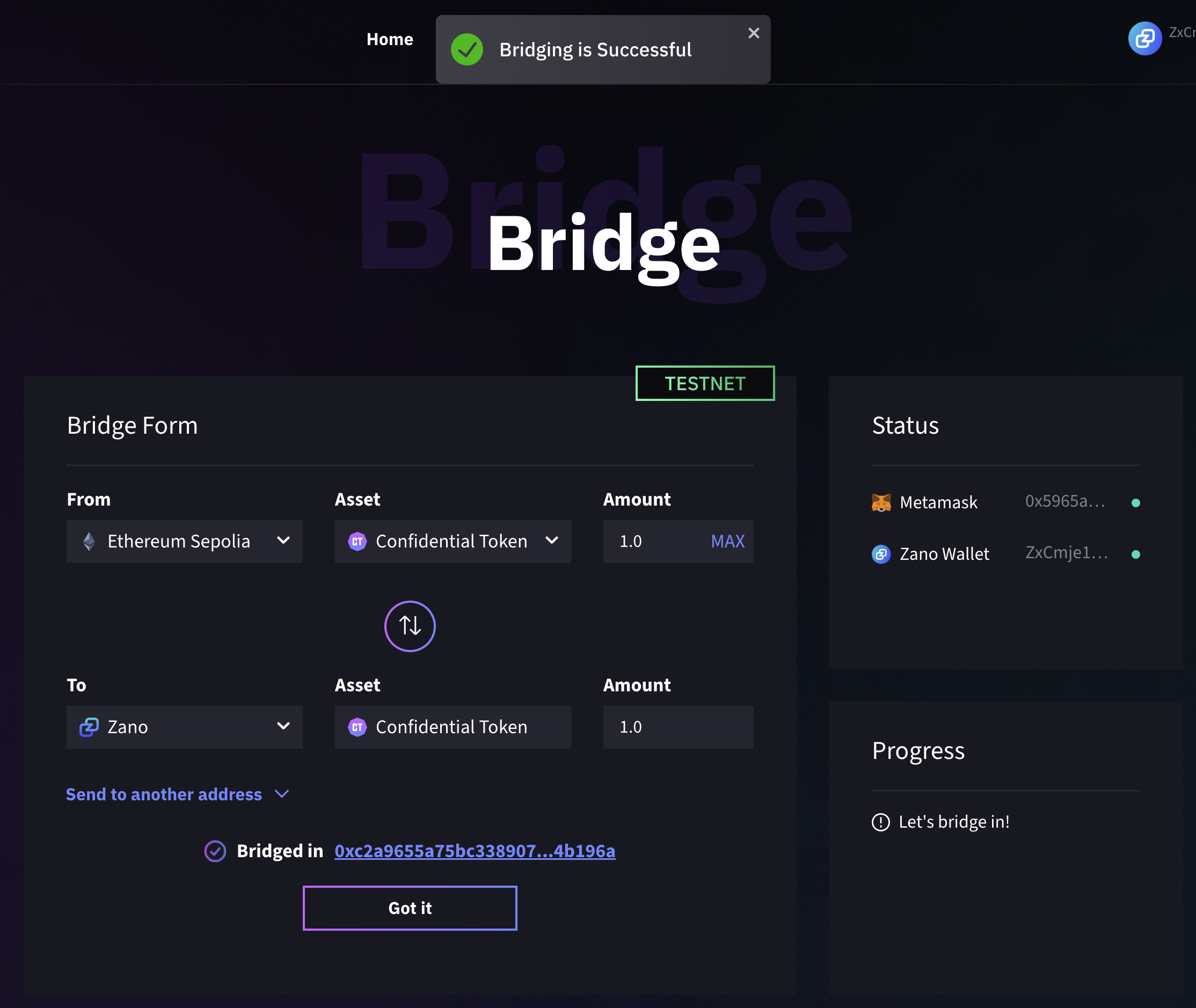Click the Metamask fox icon
Viewport: 1196px width, 1008px height.
pyautogui.click(x=880, y=502)
